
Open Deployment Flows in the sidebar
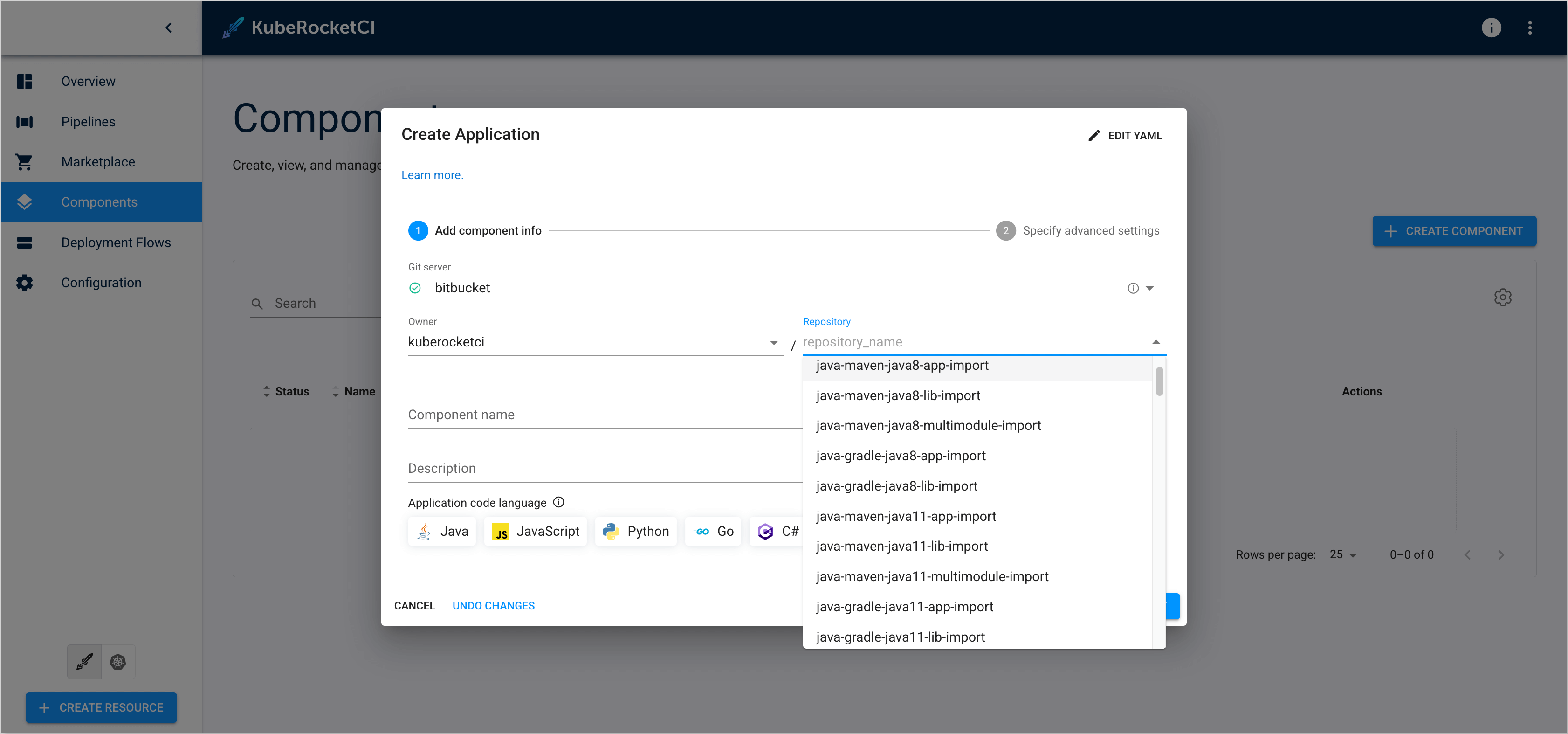tap(116, 242)
